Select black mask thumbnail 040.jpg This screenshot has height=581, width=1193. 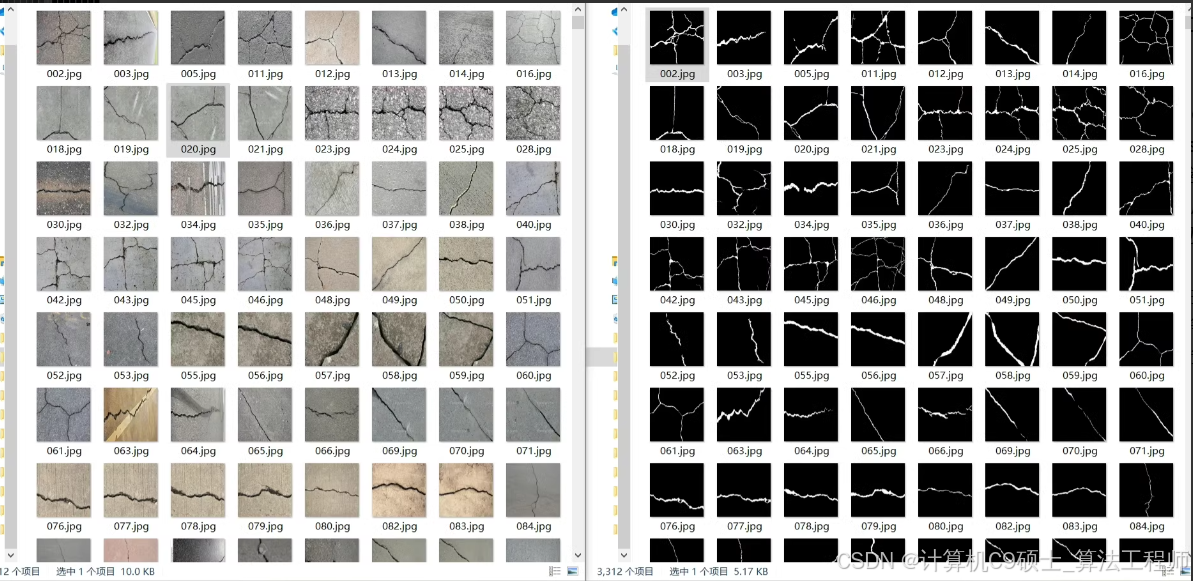(x=1147, y=189)
